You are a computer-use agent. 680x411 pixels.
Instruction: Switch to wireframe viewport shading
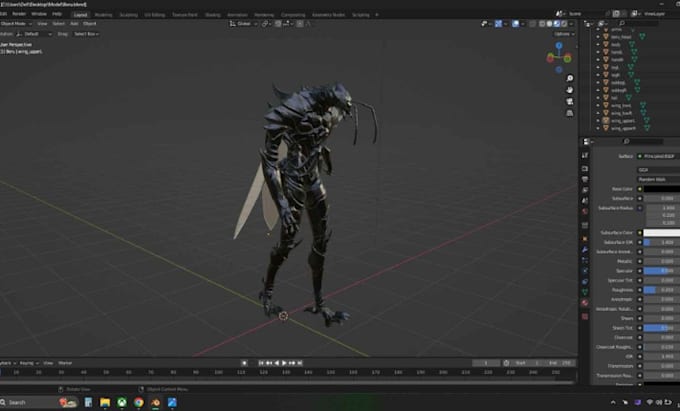coord(542,24)
